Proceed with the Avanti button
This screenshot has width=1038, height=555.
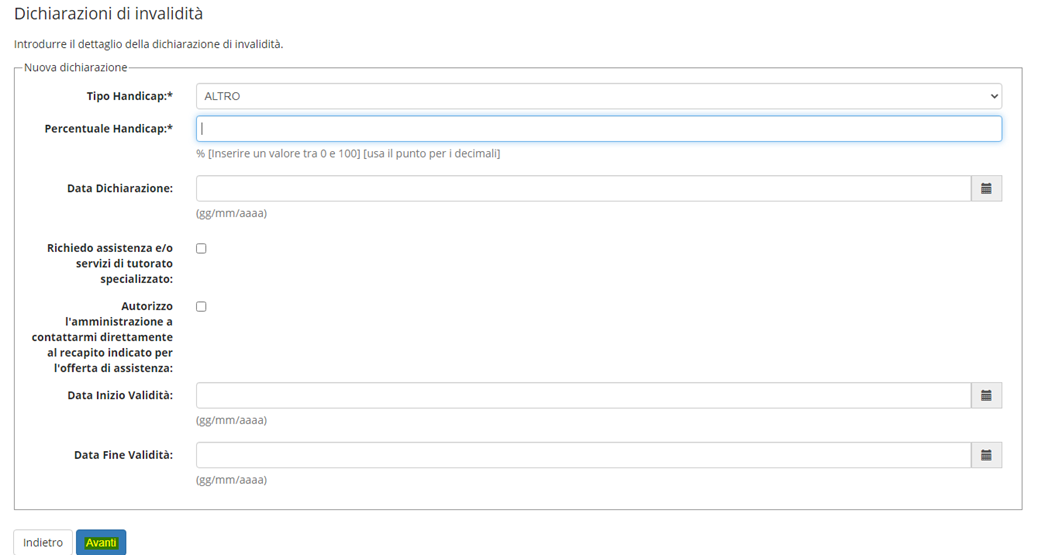[x=101, y=542]
